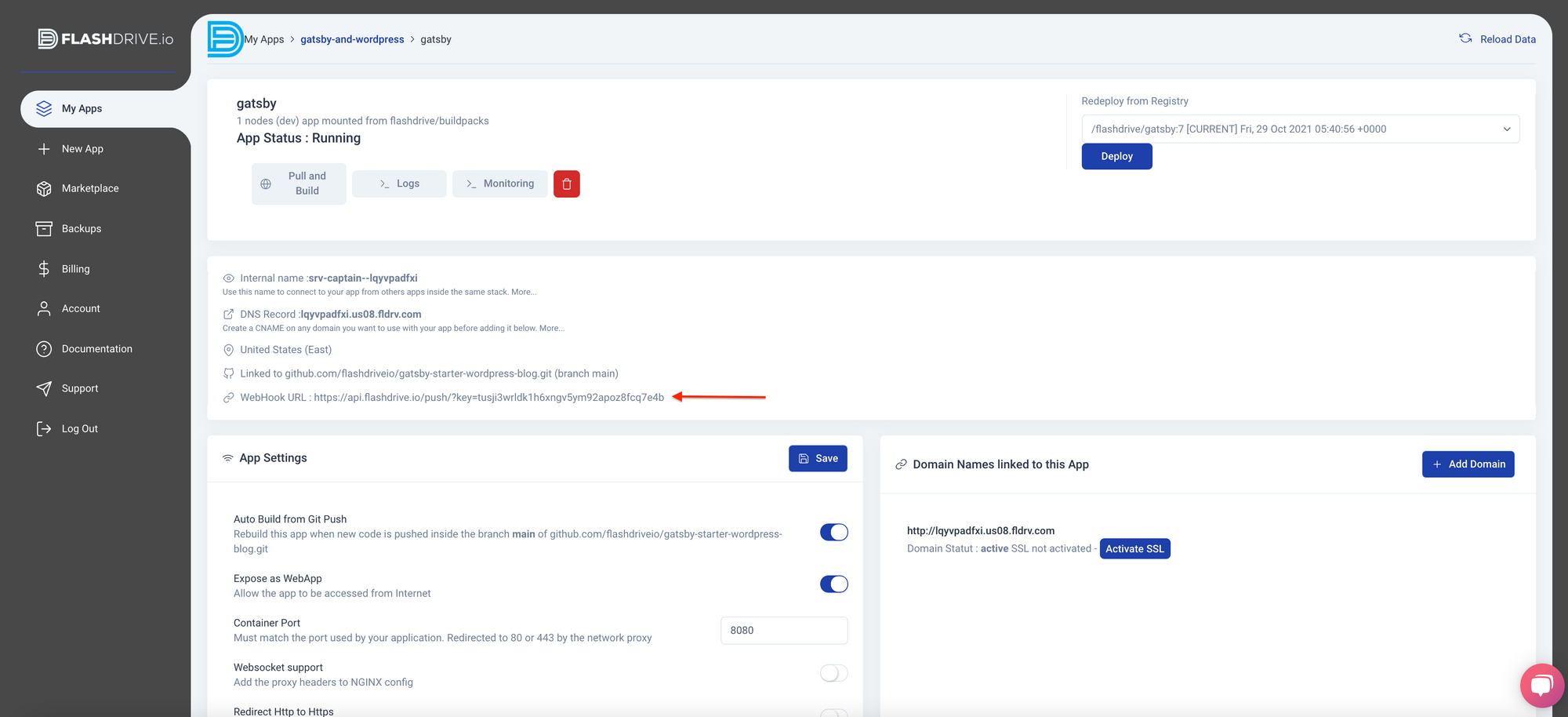The image size is (1568, 717).
Task: Click the Container Port input field
Action: (x=784, y=631)
